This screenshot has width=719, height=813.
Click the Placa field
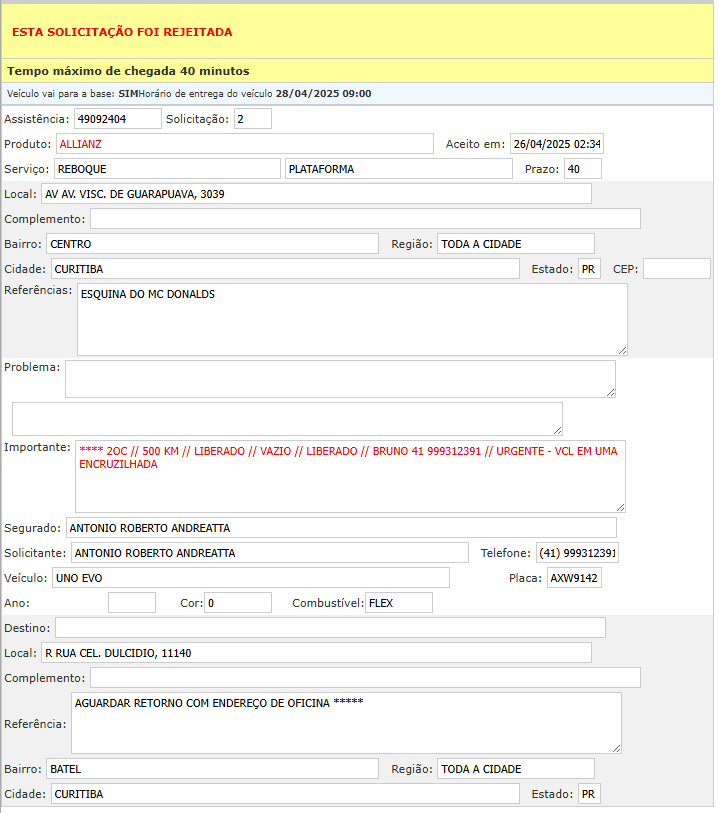coord(574,578)
